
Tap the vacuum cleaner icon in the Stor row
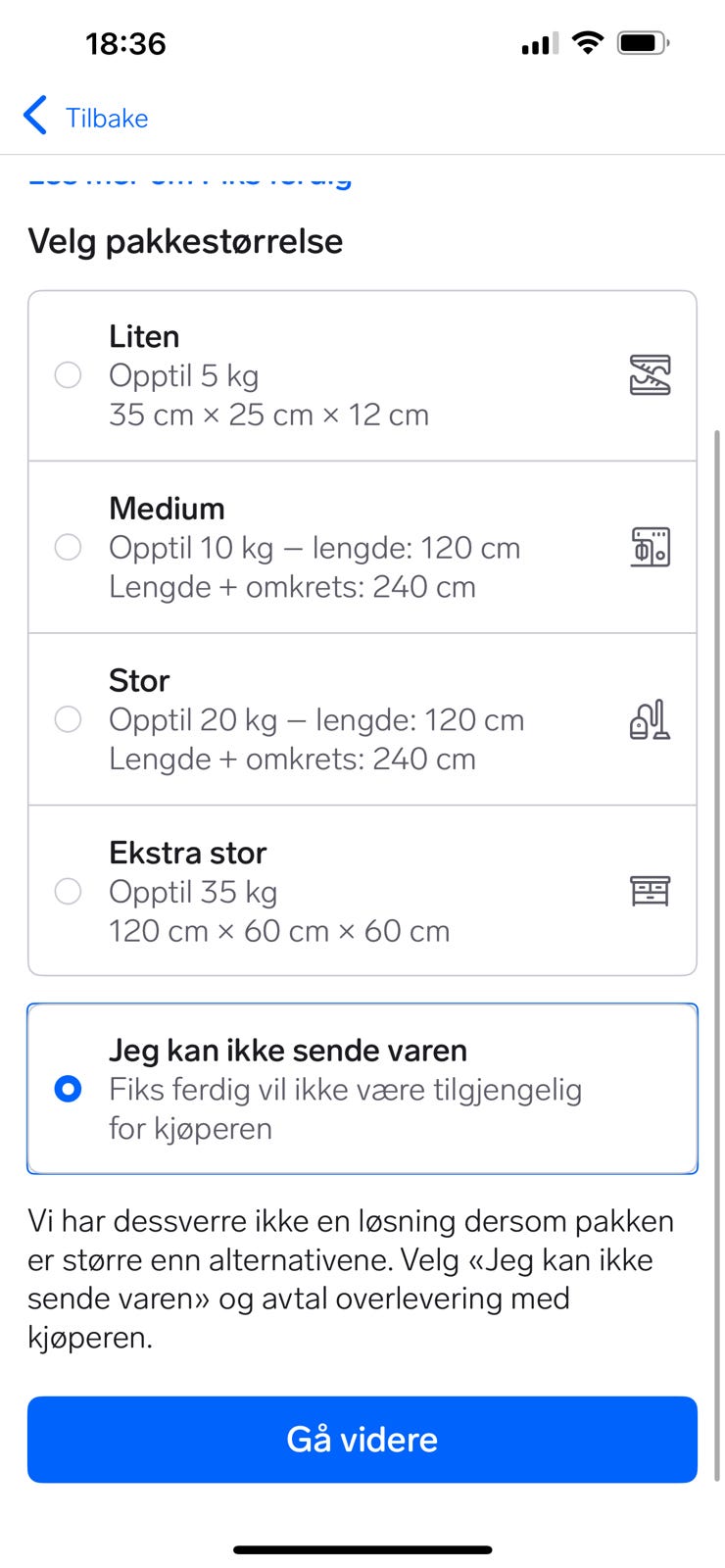tap(650, 719)
